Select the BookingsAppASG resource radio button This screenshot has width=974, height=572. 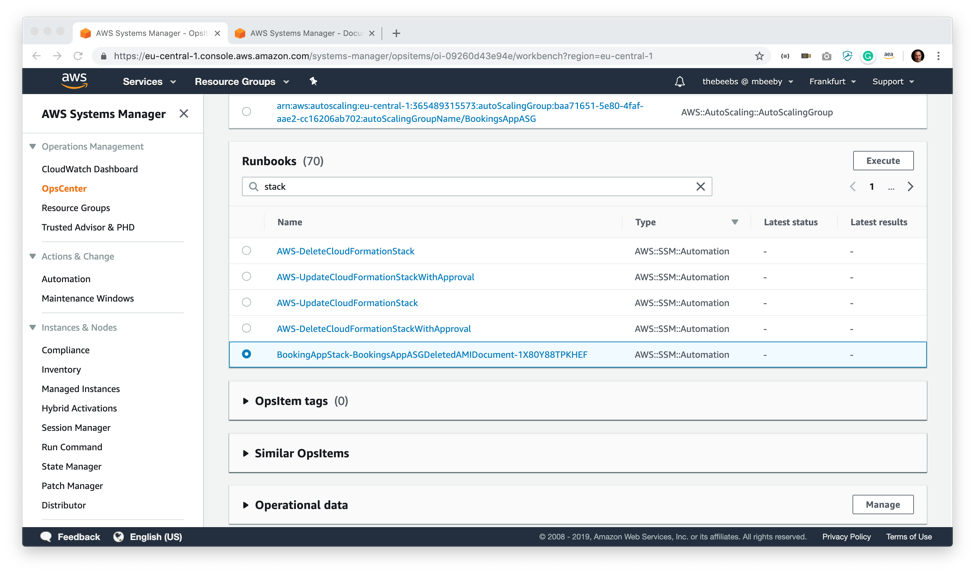(247, 112)
